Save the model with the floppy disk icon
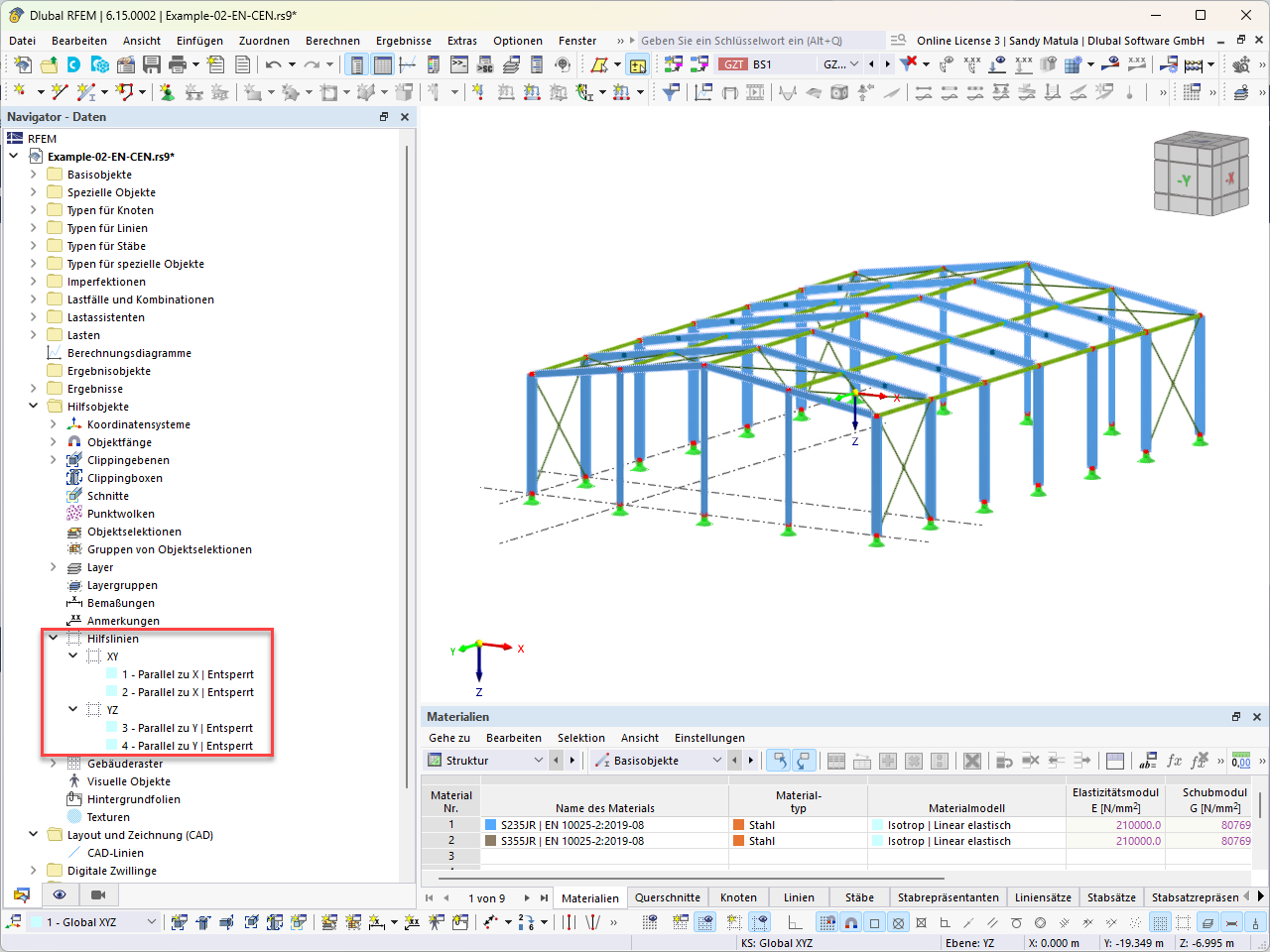Image resolution: width=1270 pixels, height=952 pixels. pyautogui.click(x=152, y=64)
